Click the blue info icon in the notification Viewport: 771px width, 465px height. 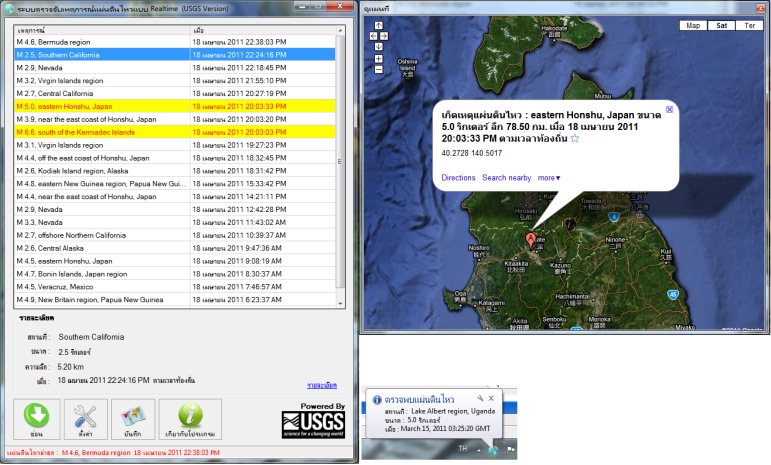[x=377, y=400]
